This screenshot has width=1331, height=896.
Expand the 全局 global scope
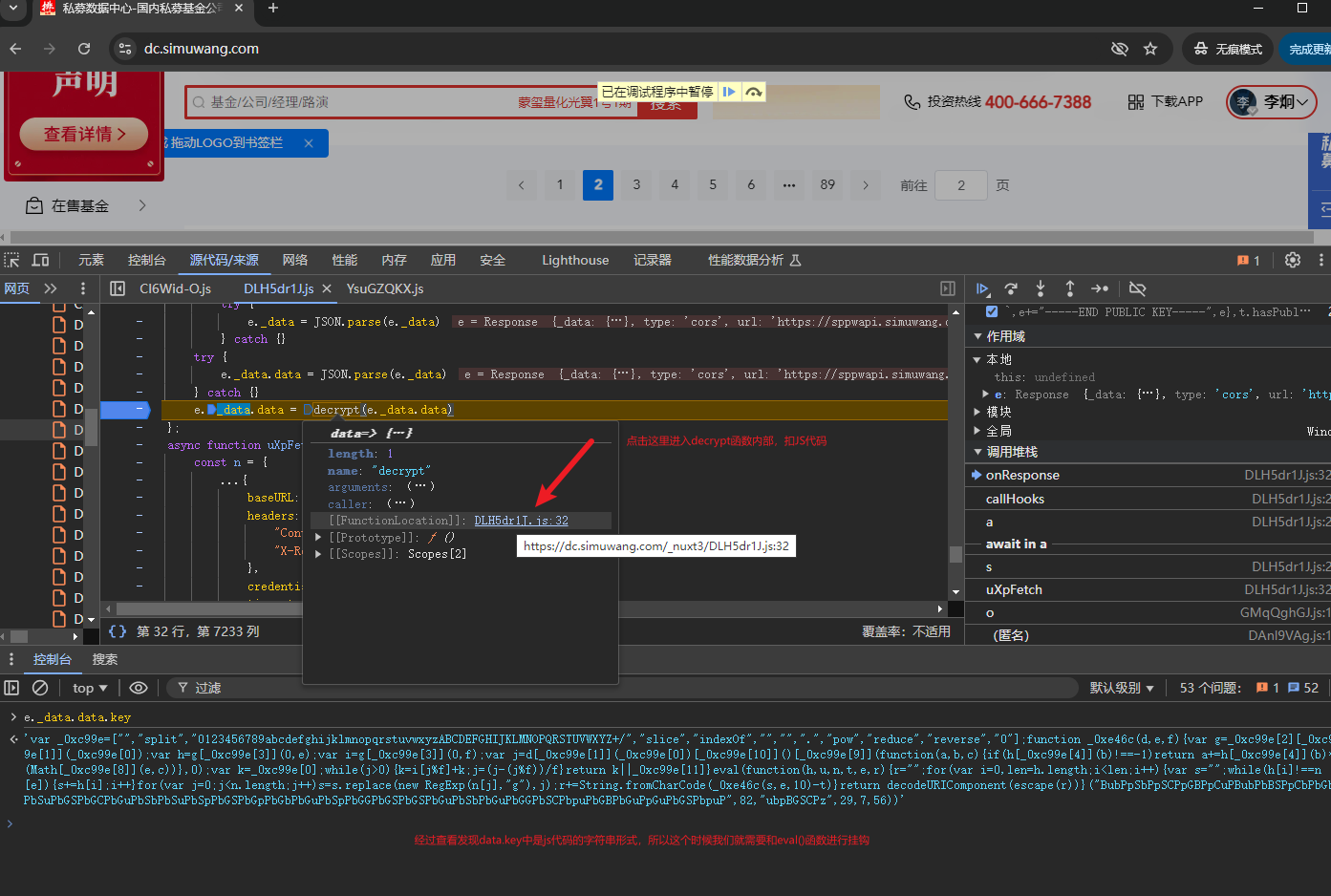coord(977,431)
